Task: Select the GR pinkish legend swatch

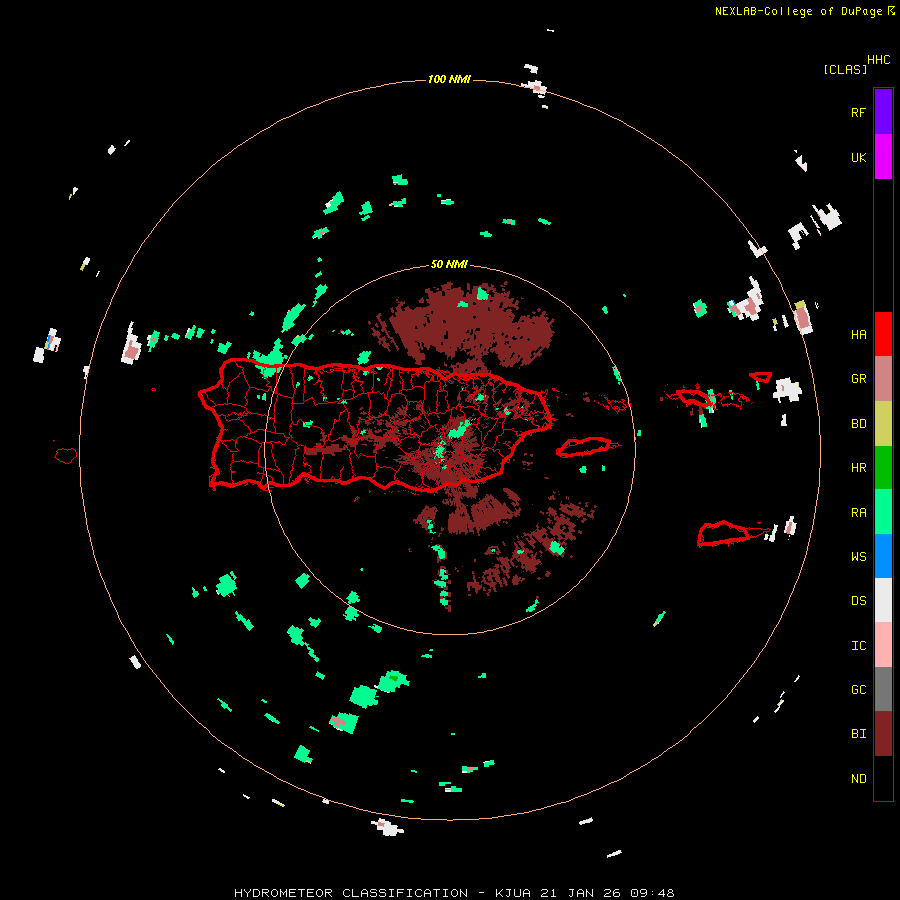Action: click(x=883, y=378)
